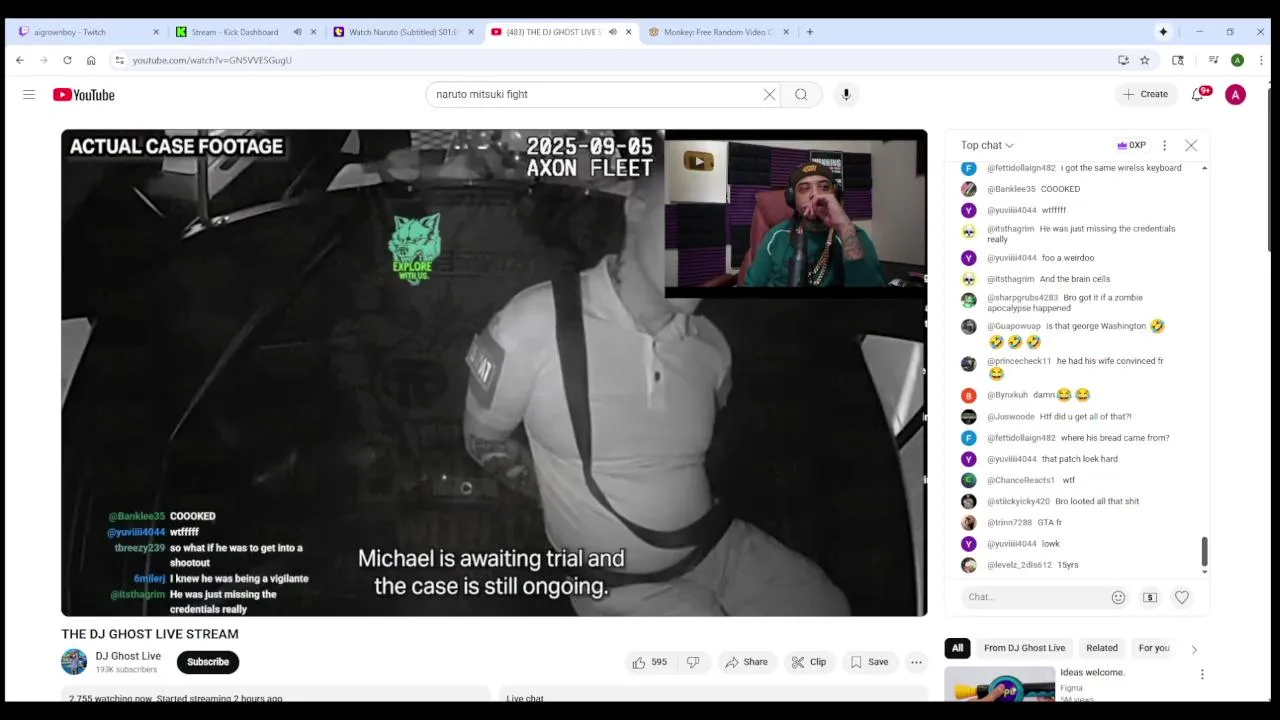Close the live chat panel
Screen dimensions: 1280x720
point(1191,145)
